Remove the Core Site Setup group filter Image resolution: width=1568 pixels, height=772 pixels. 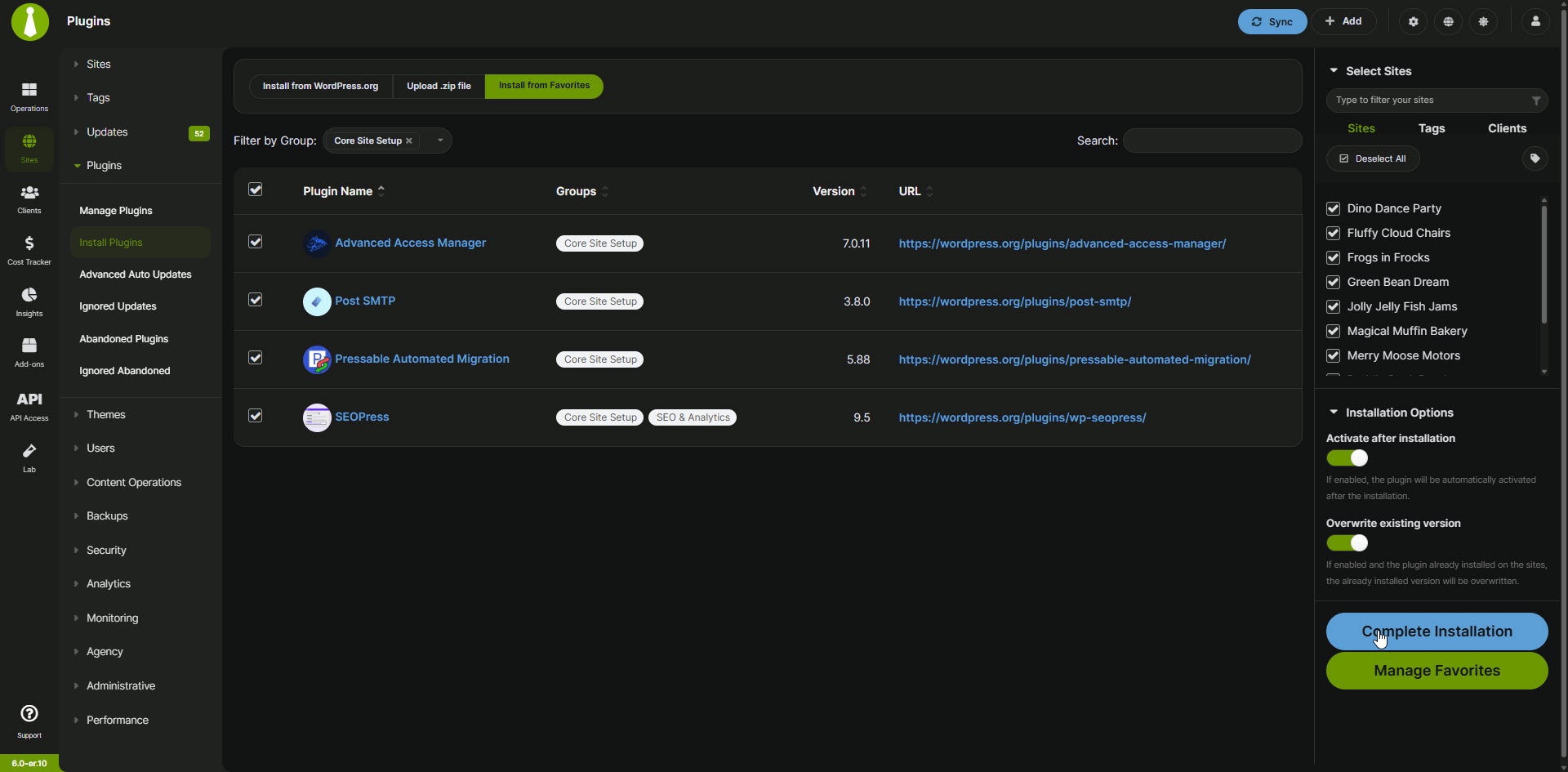click(x=409, y=141)
